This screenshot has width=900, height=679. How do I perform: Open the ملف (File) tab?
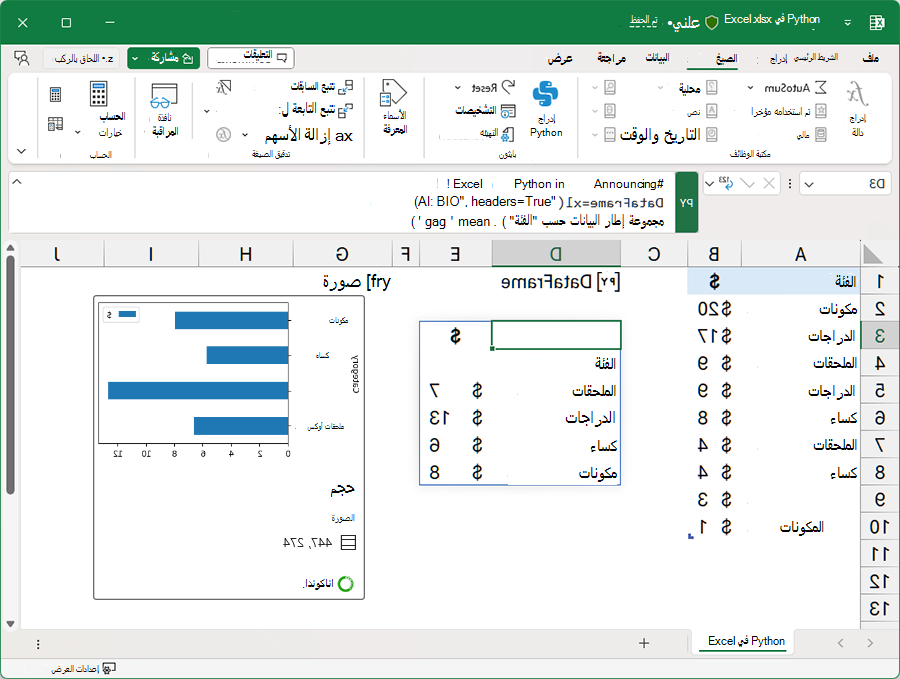870,57
